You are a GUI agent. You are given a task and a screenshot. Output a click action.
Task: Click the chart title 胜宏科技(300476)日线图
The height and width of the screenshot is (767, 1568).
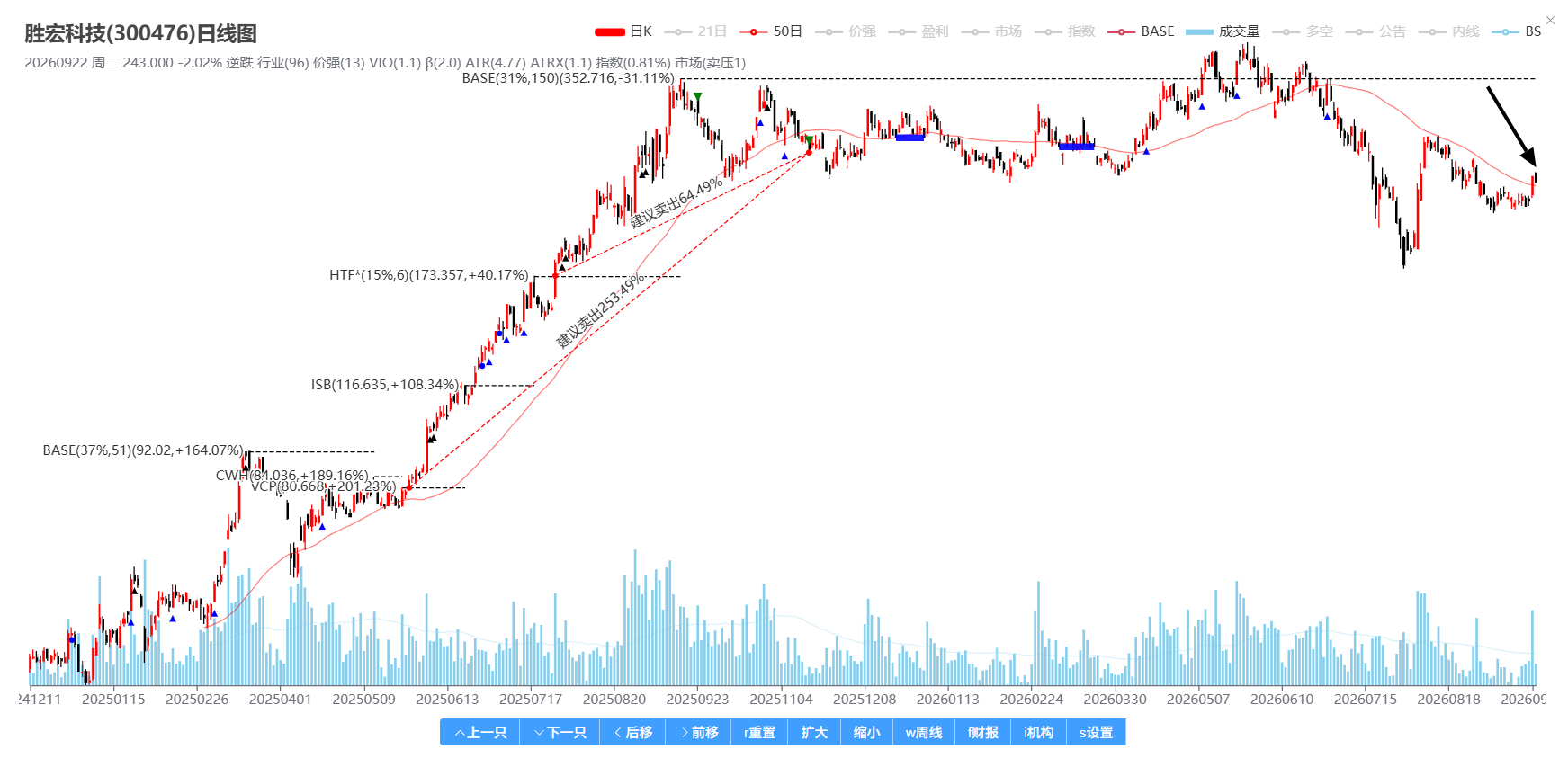[x=140, y=33]
